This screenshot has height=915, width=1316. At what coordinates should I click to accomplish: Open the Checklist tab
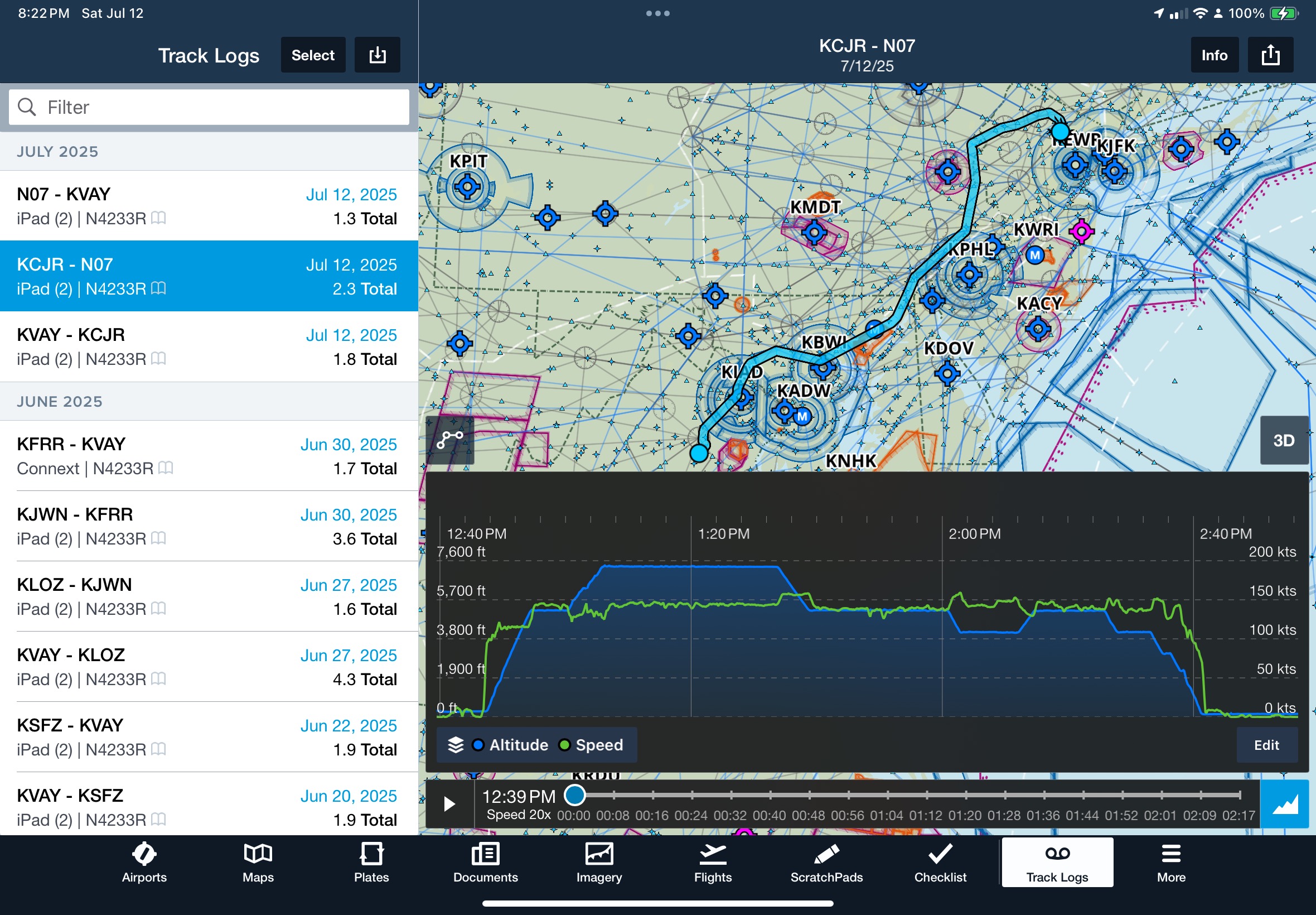940,862
